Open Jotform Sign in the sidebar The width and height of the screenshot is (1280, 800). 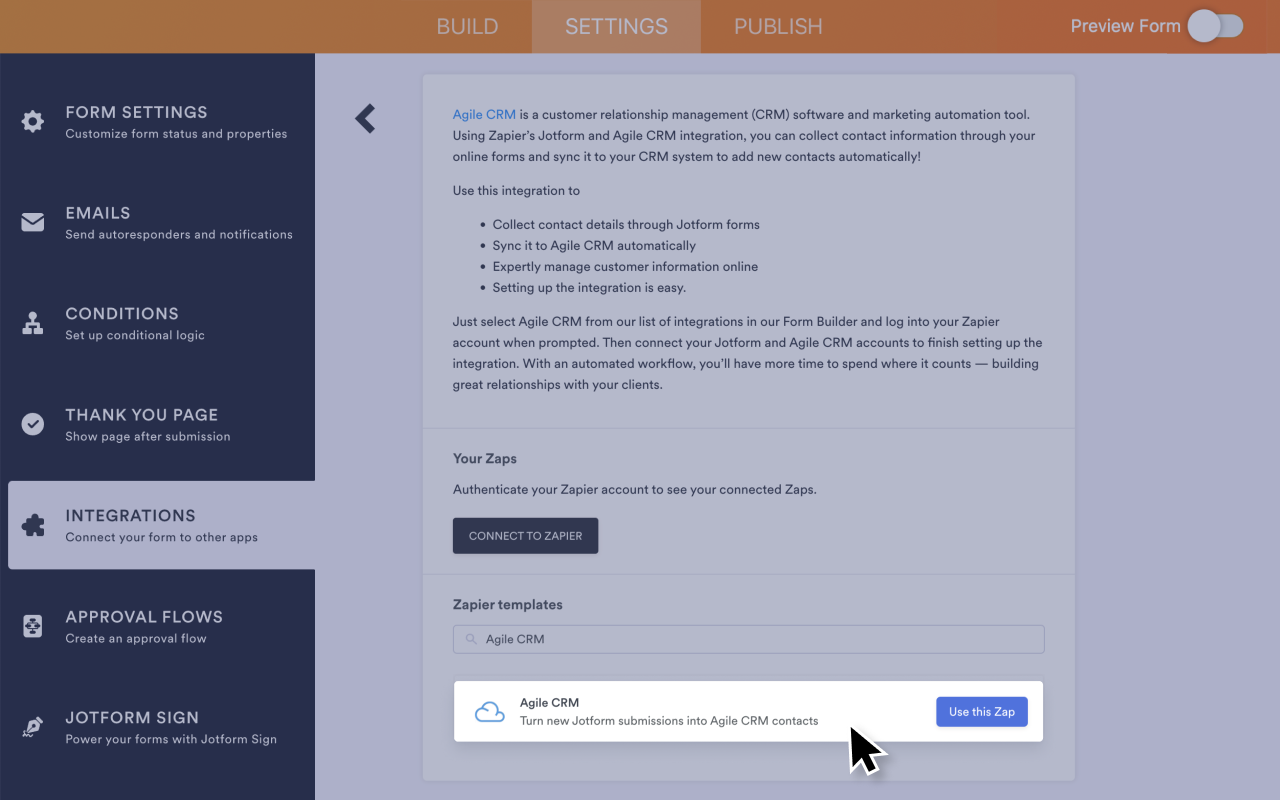(157, 727)
